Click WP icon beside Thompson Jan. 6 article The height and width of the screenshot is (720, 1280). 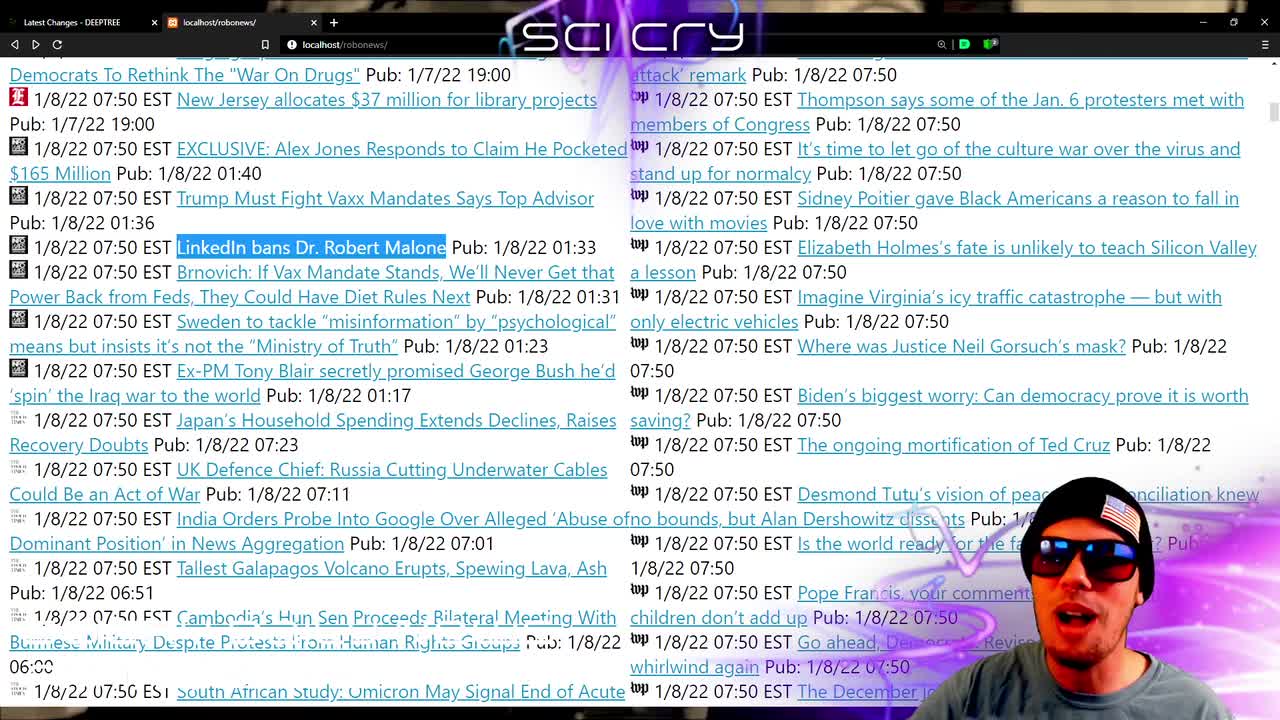(639, 97)
